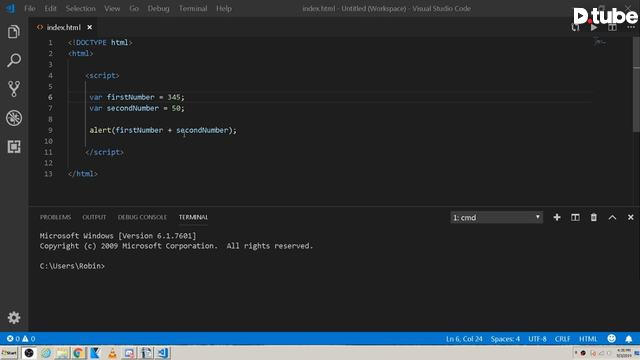Image resolution: width=640 pixels, height=360 pixels.
Task: Open the View menu
Action: [112, 9]
